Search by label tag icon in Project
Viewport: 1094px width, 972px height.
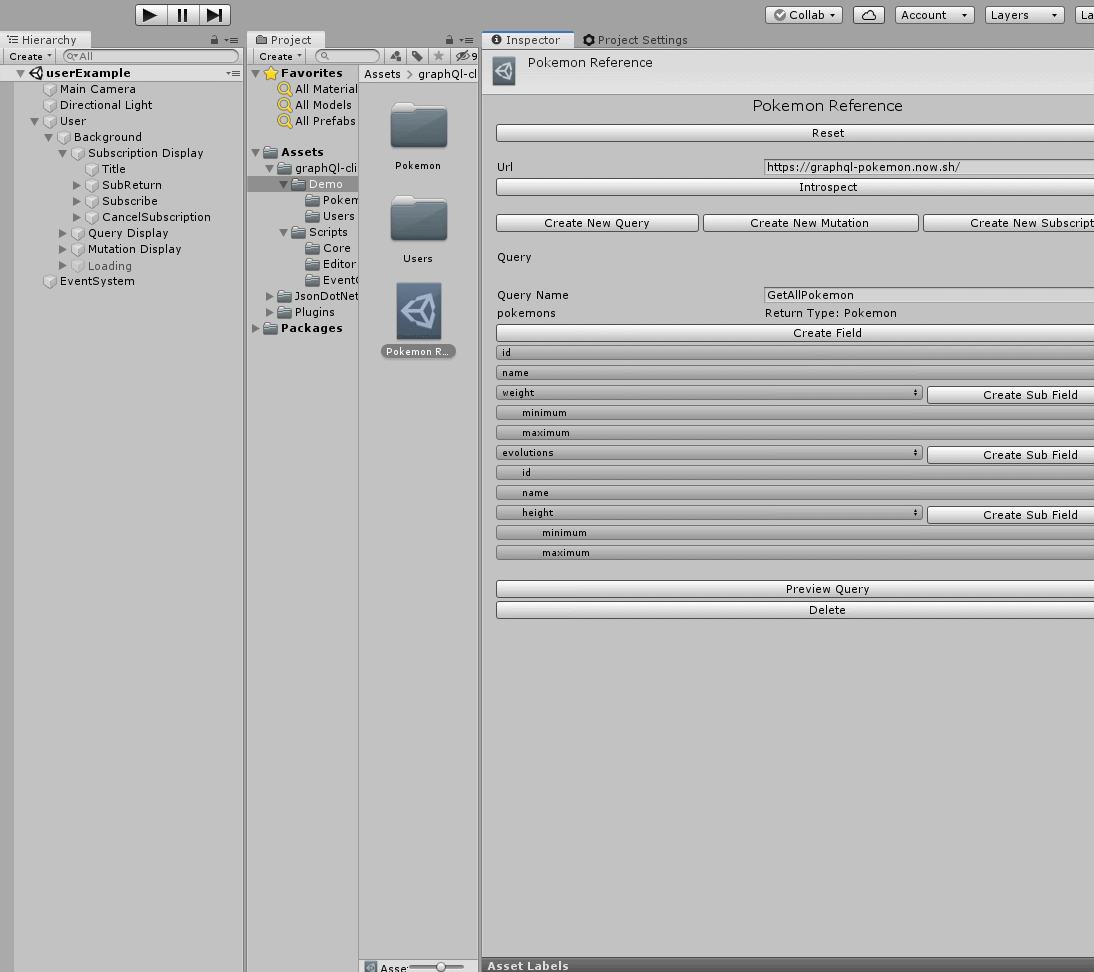417,56
